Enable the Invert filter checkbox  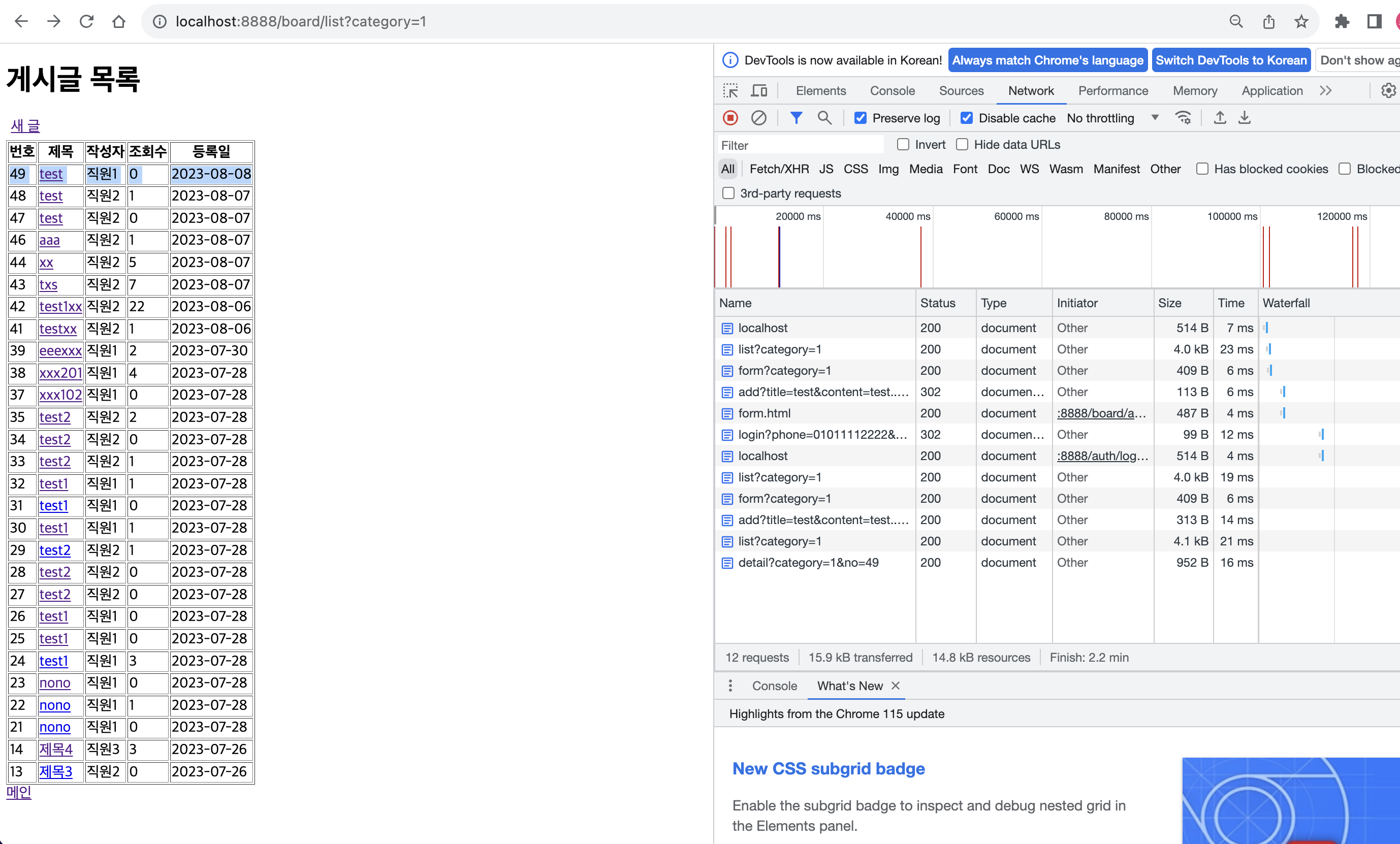[x=903, y=145]
